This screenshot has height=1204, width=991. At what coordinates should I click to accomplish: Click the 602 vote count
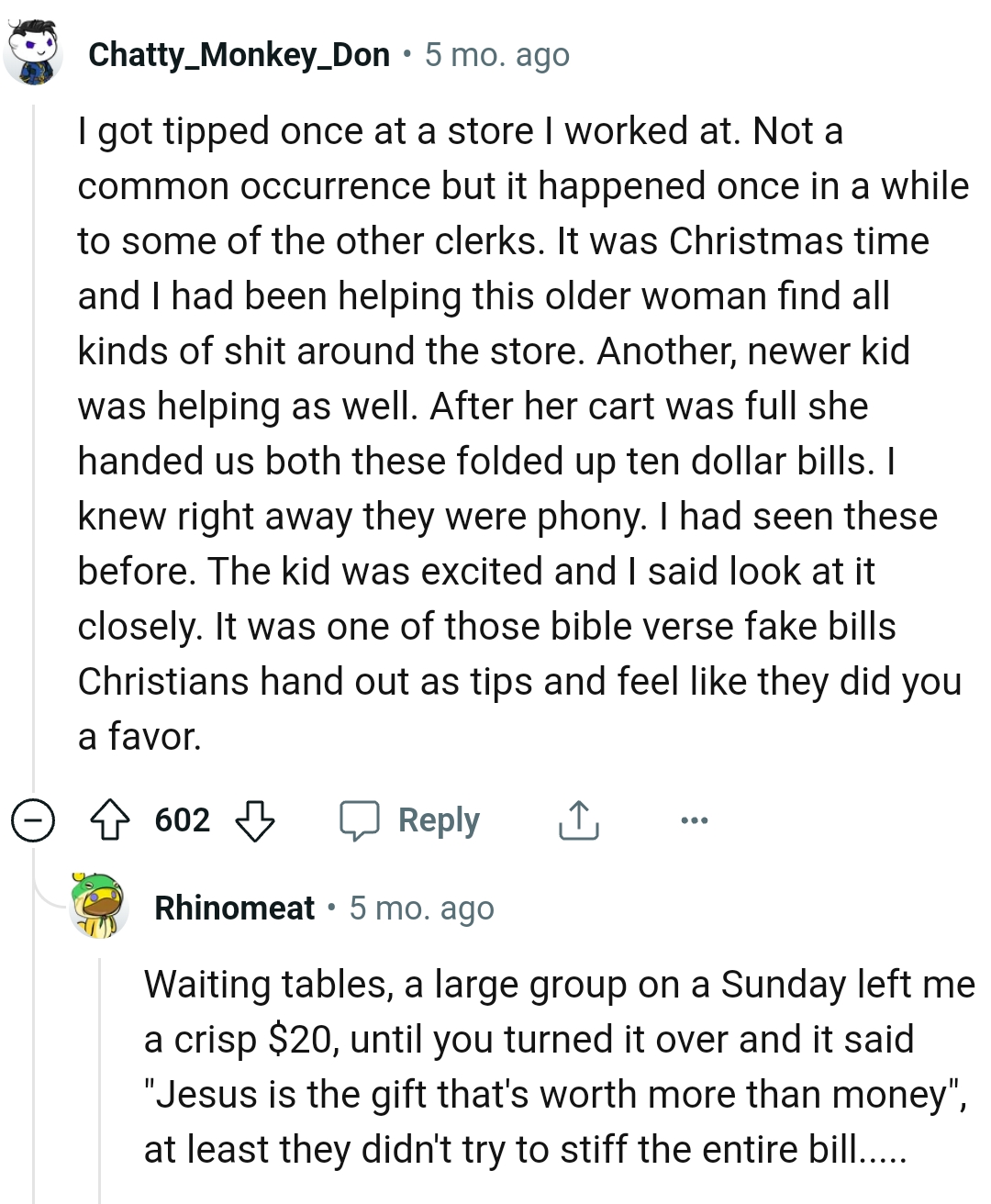183,819
